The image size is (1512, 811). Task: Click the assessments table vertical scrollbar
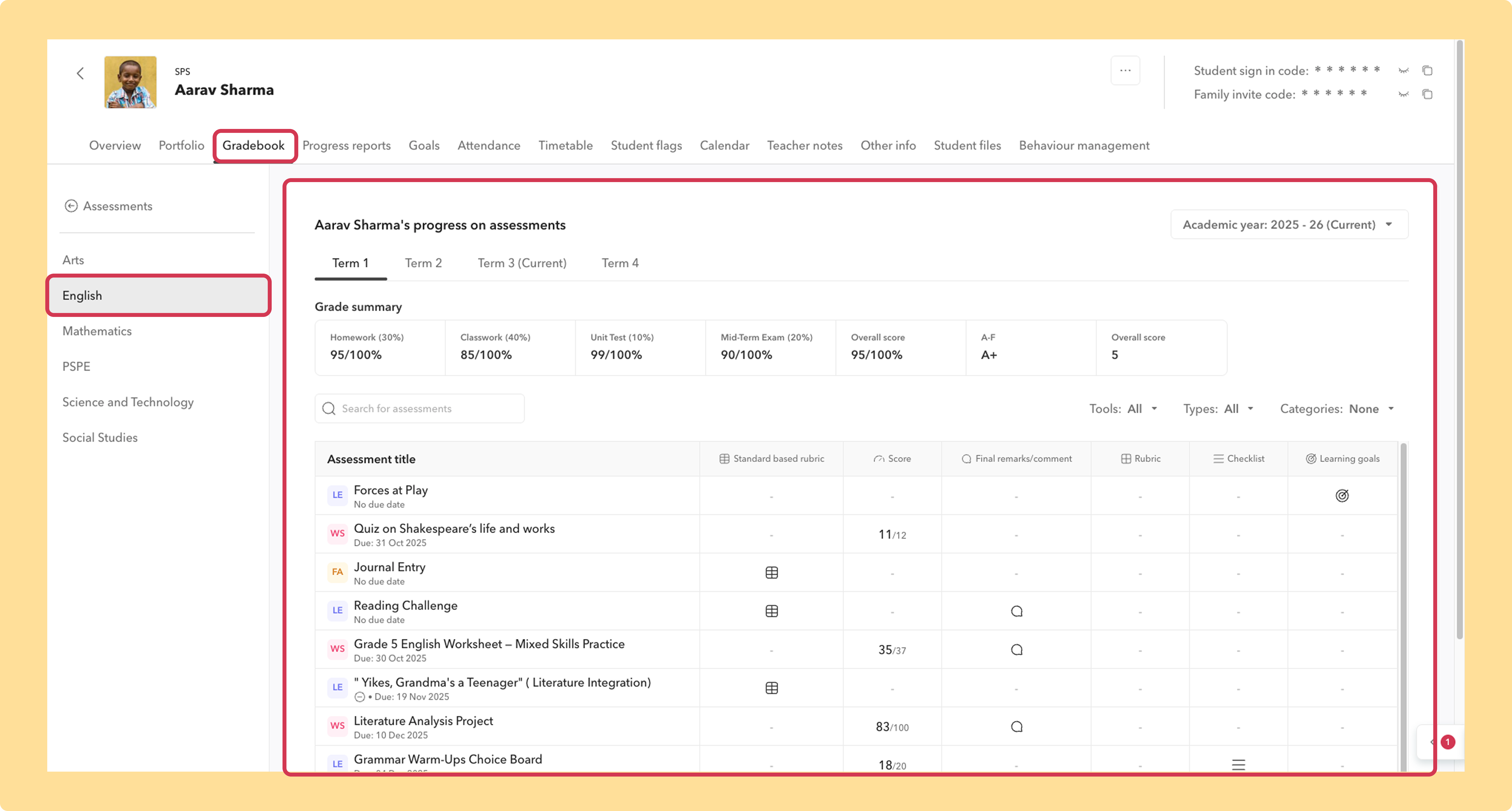pos(1403,607)
